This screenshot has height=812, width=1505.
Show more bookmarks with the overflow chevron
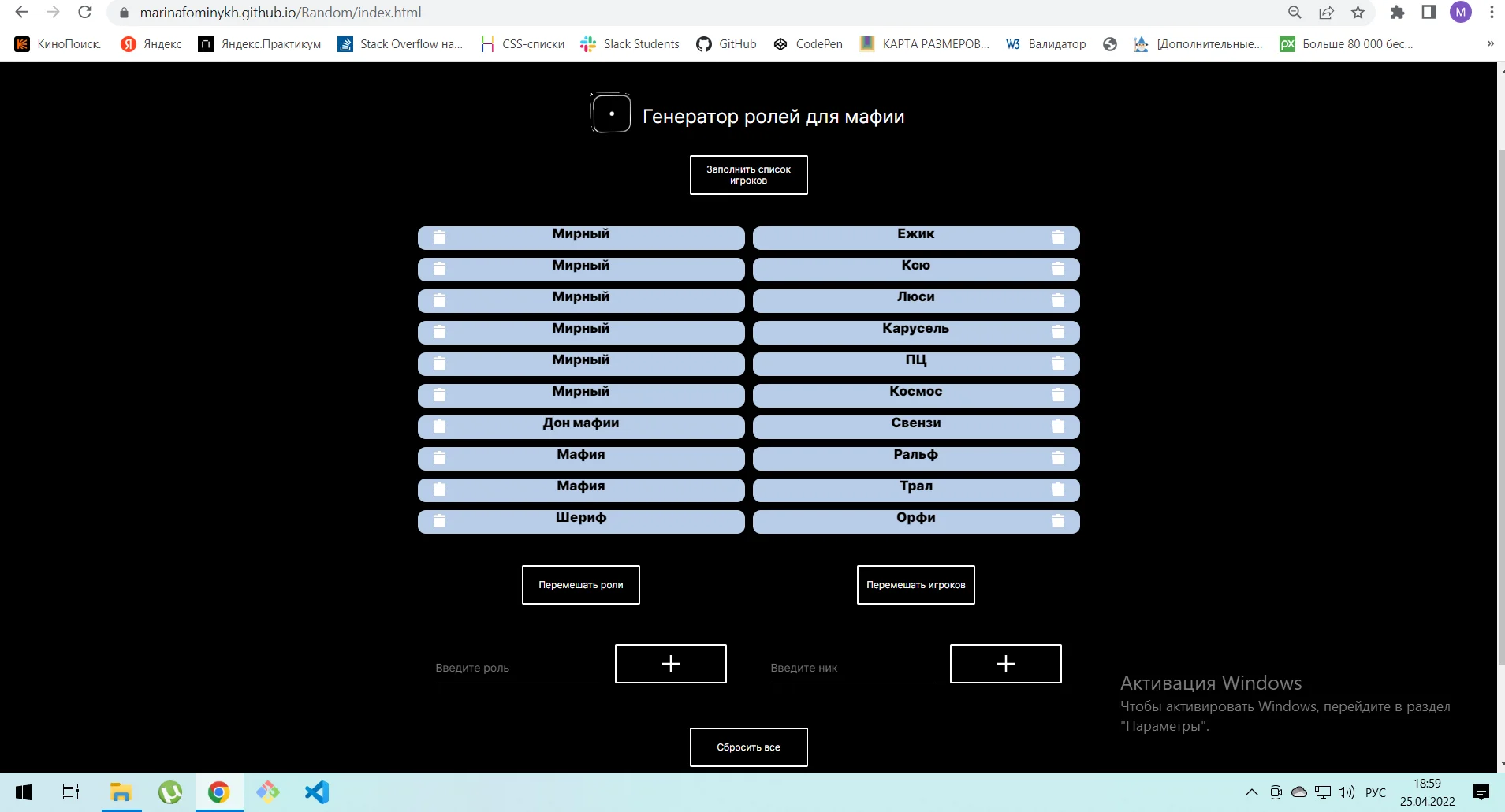[x=1490, y=44]
